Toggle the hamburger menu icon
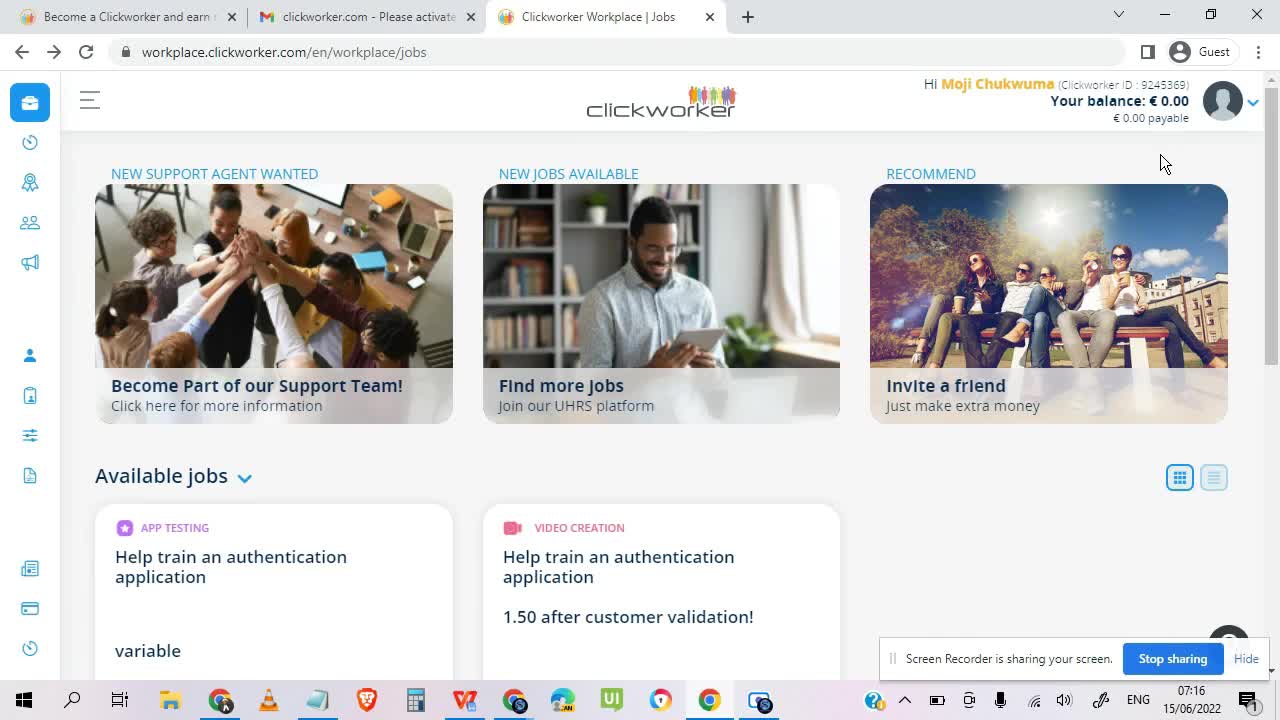Screen dimensions: 1280x720 pos(90,100)
